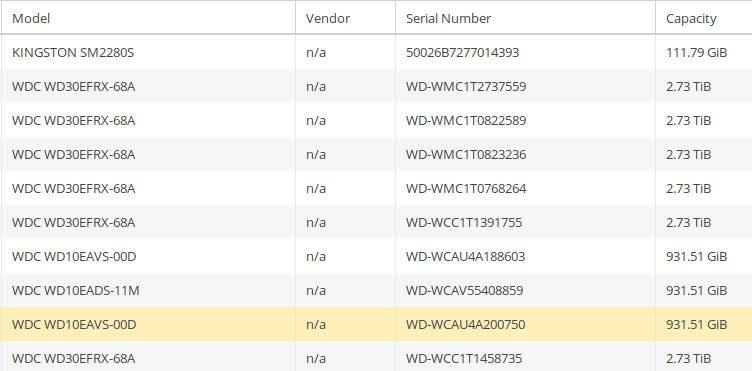Select disk with serial WD-WMC1T2737559
752x371 pixels.
point(376,86)
